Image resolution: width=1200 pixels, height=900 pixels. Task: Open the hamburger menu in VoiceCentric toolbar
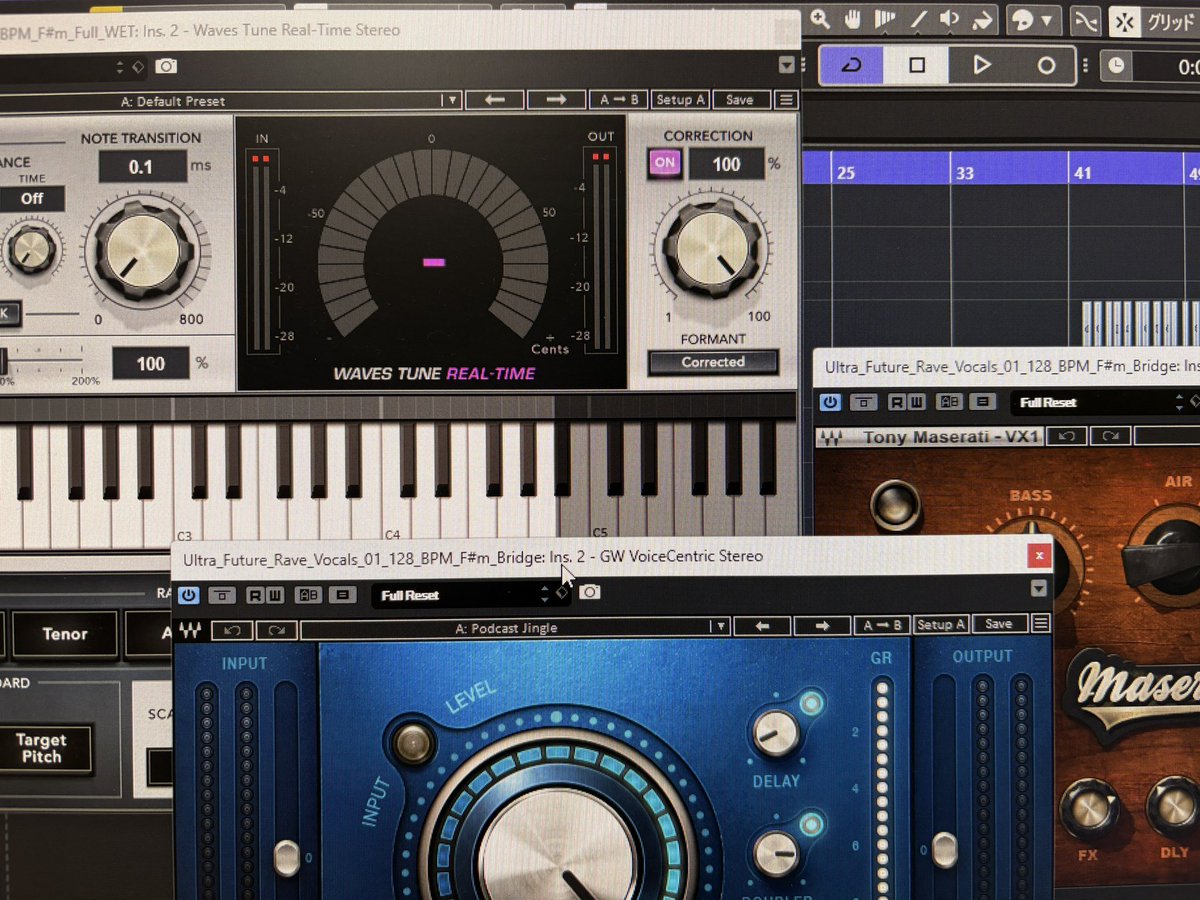tap(1040, 623)
